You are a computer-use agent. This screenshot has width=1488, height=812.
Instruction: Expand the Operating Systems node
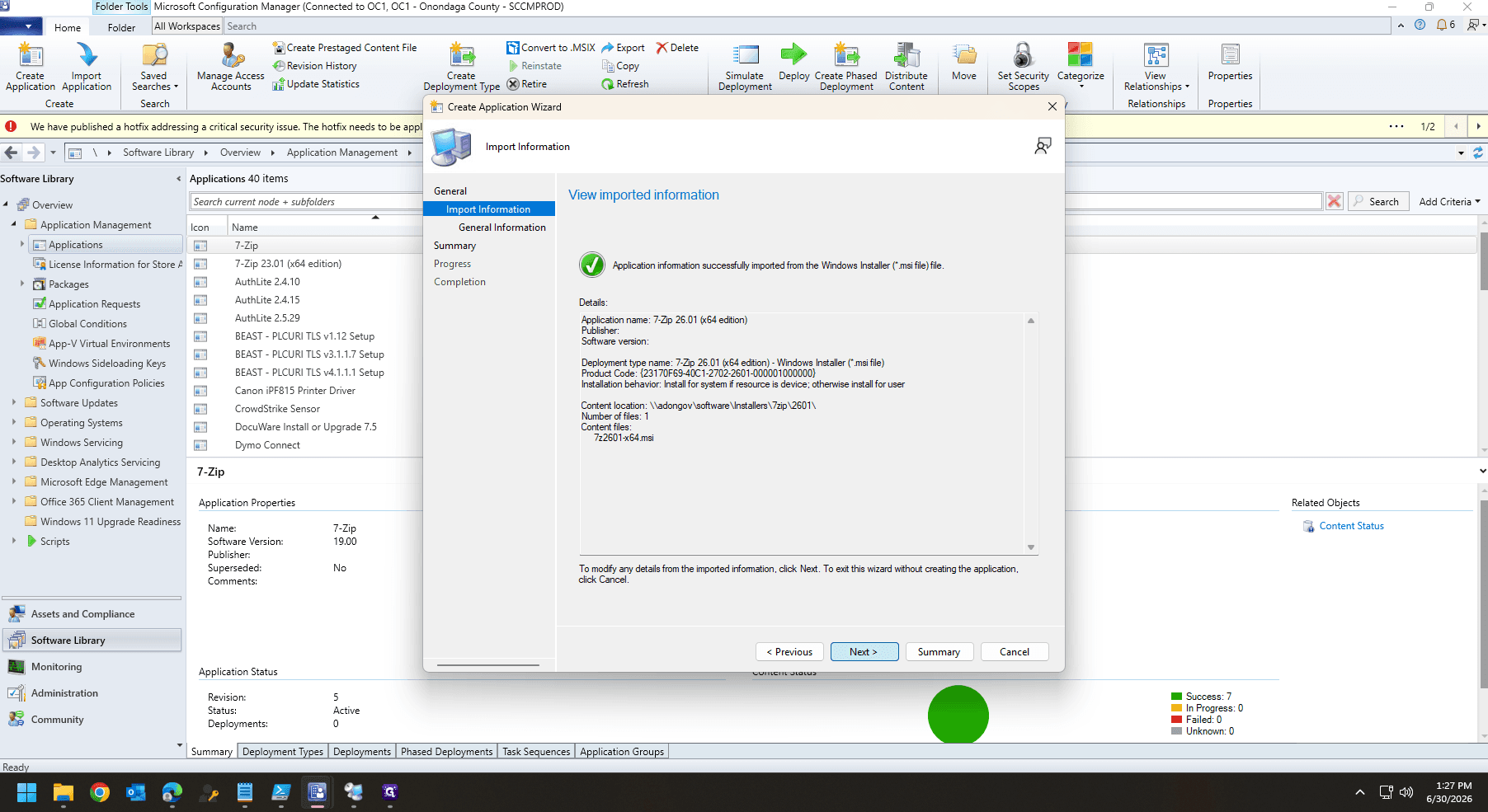14,422
